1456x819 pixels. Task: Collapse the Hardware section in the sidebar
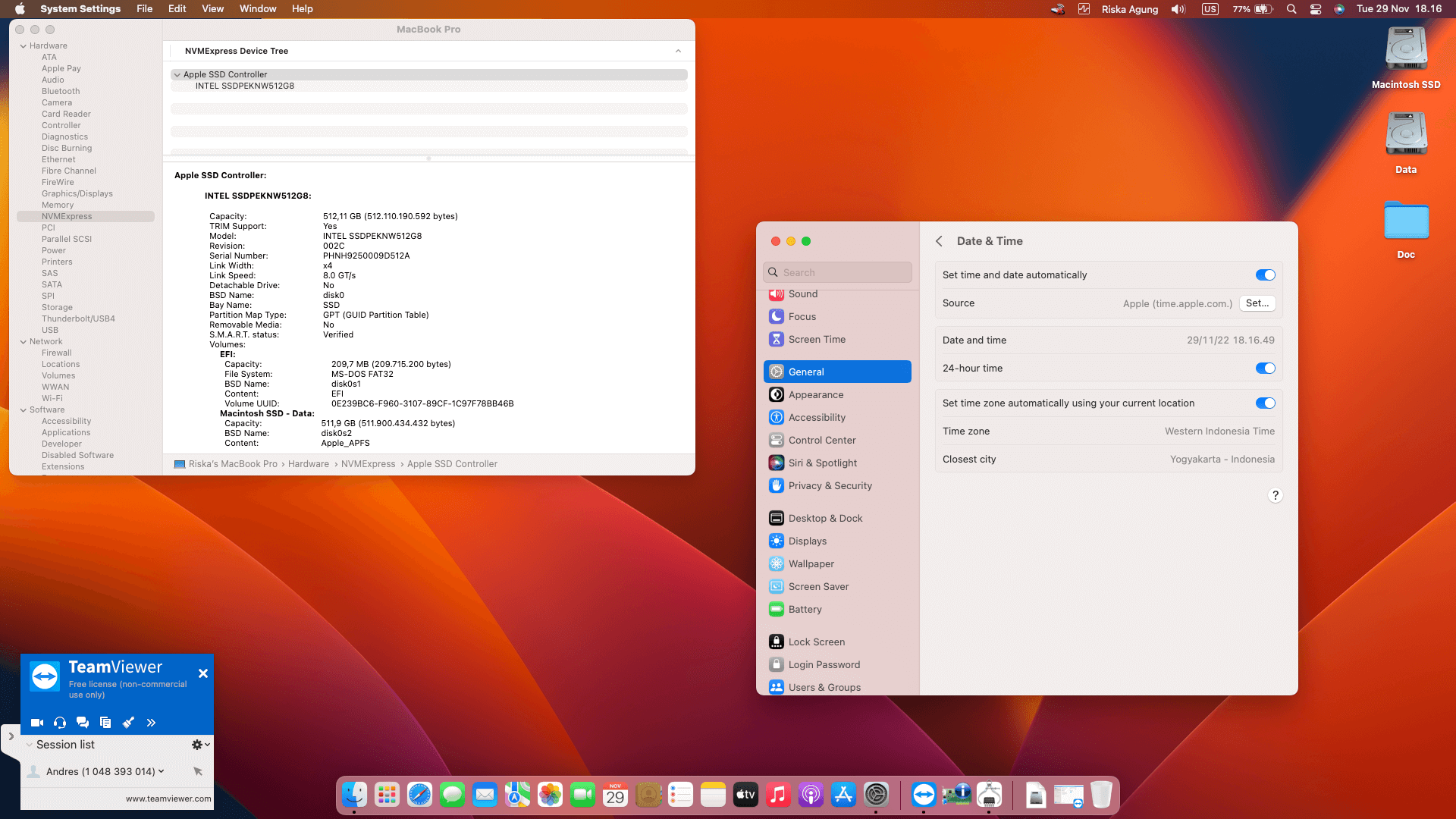24,46
